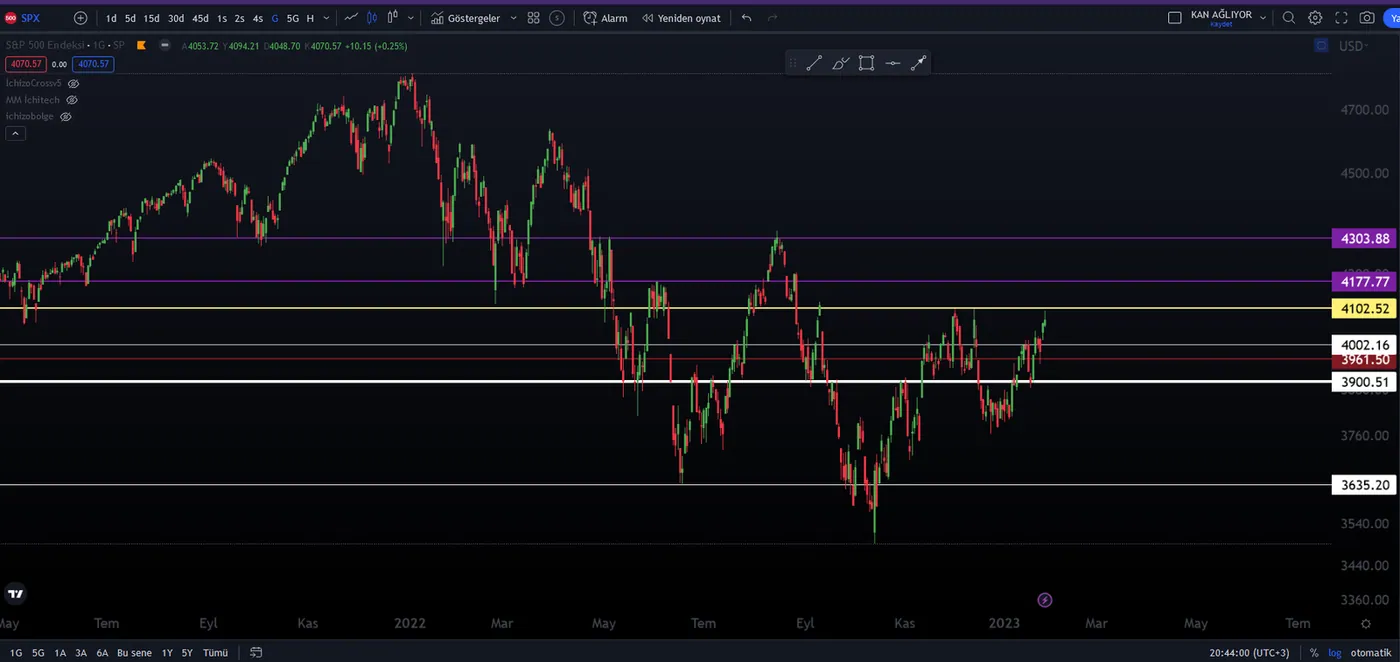Click the gray minus circle in legend
The height and width of the screenshot is (662, 1400).
point(165,45)
